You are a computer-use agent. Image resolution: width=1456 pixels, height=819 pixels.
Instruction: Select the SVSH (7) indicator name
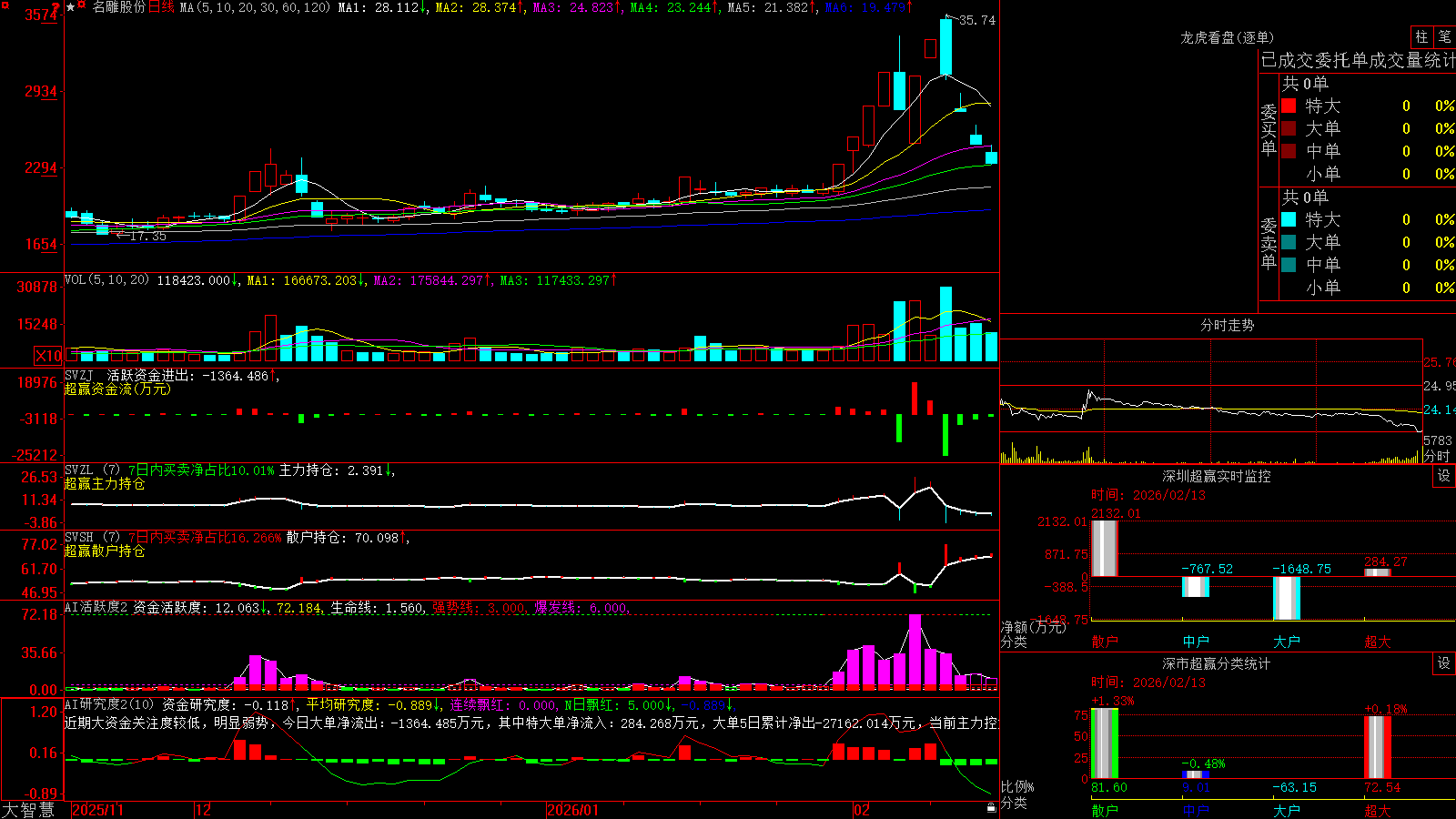(92, 537)
